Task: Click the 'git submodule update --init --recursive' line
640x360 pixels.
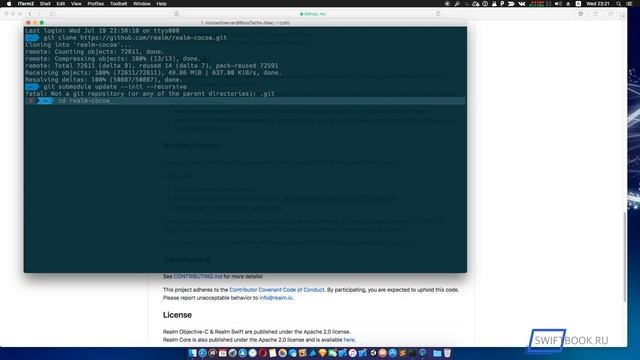Action: pyautogui.click(x=115, y=87)
